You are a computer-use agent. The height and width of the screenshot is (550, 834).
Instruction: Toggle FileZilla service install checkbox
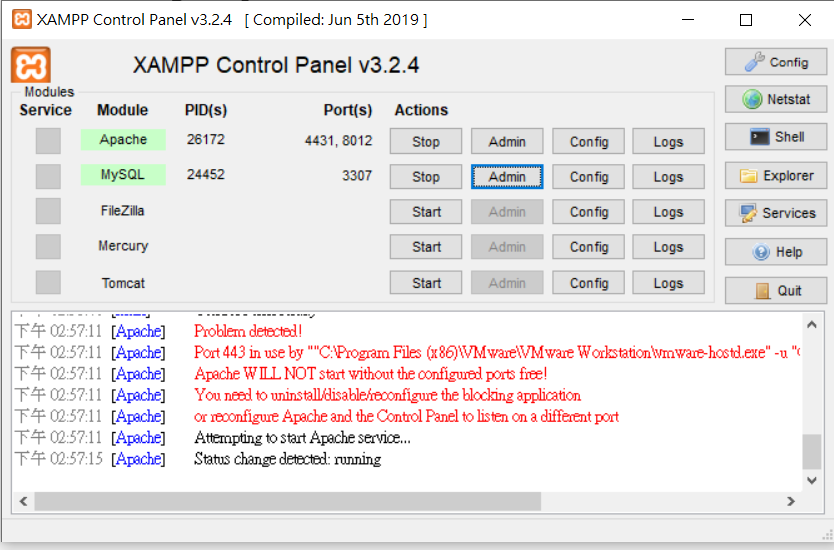click(x=48, y=211)
